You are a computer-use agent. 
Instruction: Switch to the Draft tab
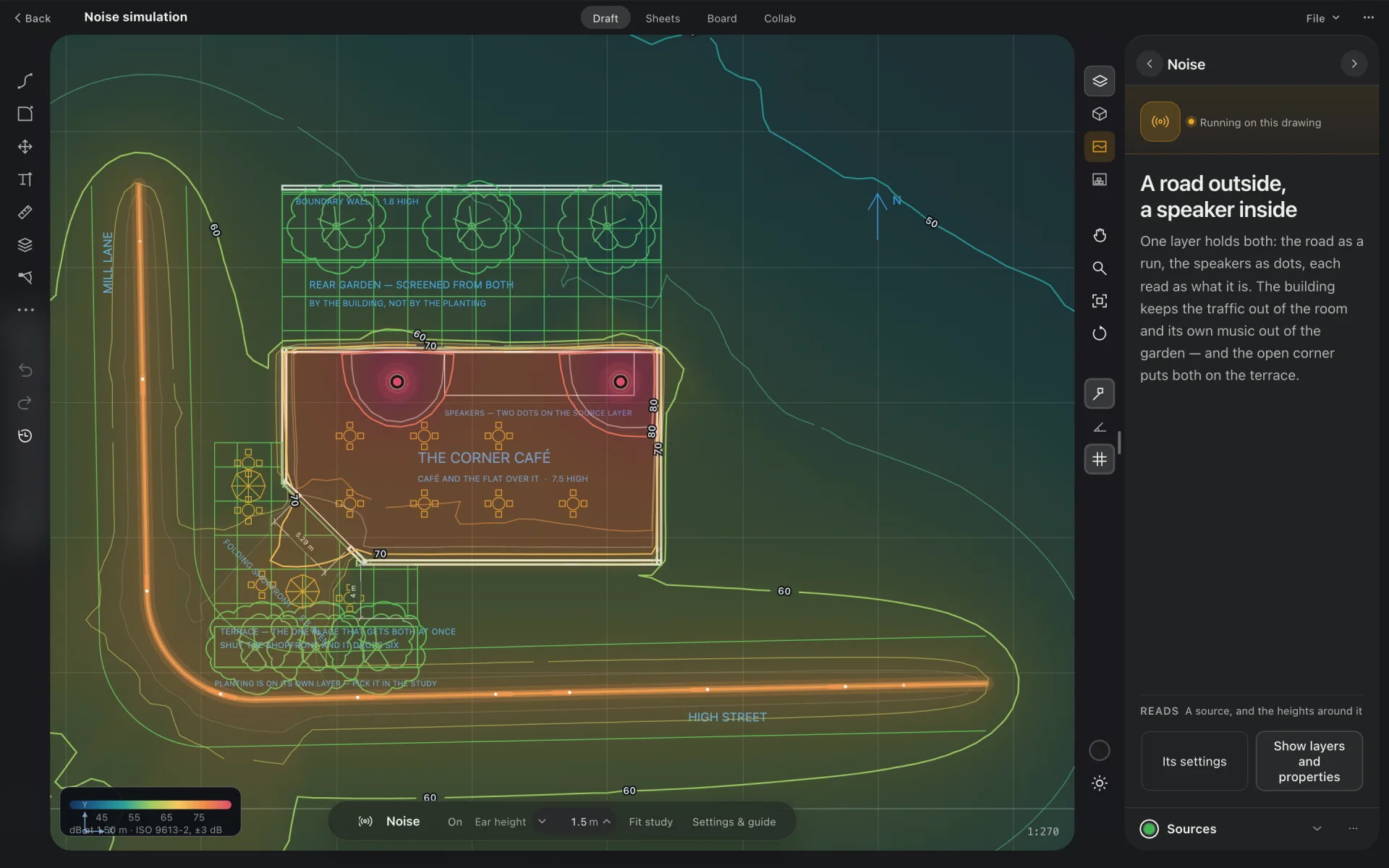(606, 18)
